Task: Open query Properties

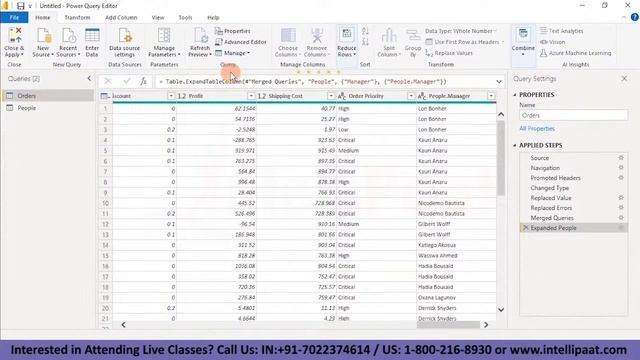Action: (233, 31)
